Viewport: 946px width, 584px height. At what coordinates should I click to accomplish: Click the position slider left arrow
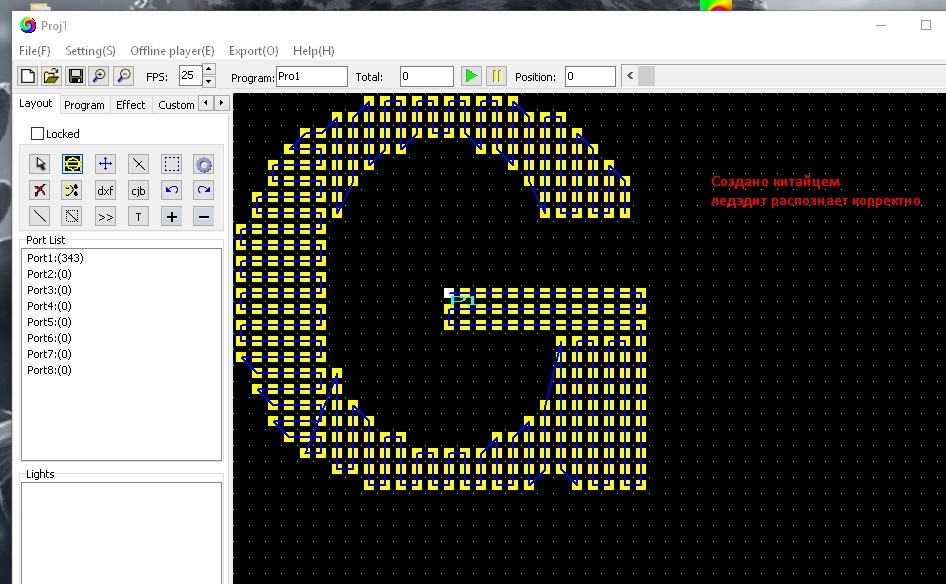click(x=630, y=76)
